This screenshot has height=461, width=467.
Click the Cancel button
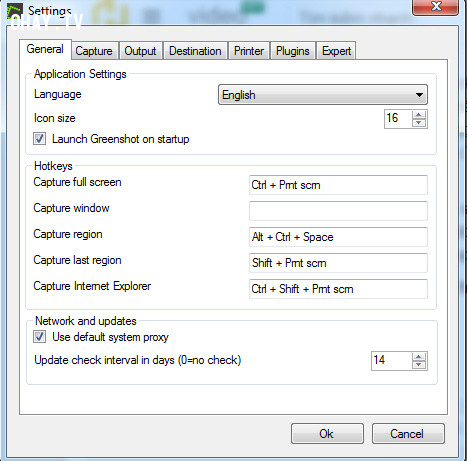pyautogui.click(x=408, y=434)
